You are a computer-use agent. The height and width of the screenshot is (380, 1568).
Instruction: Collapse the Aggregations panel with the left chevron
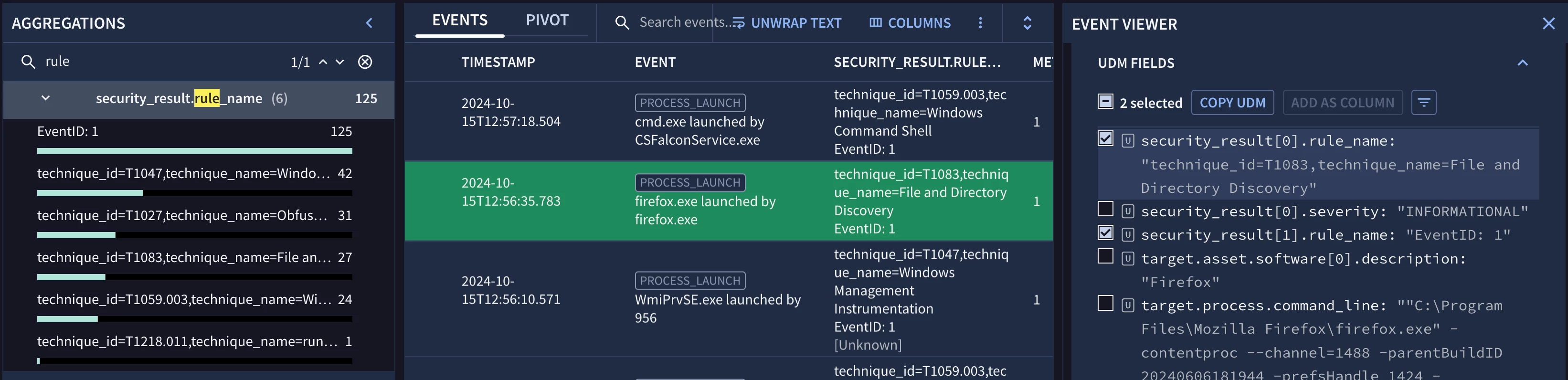coord(369,23)
